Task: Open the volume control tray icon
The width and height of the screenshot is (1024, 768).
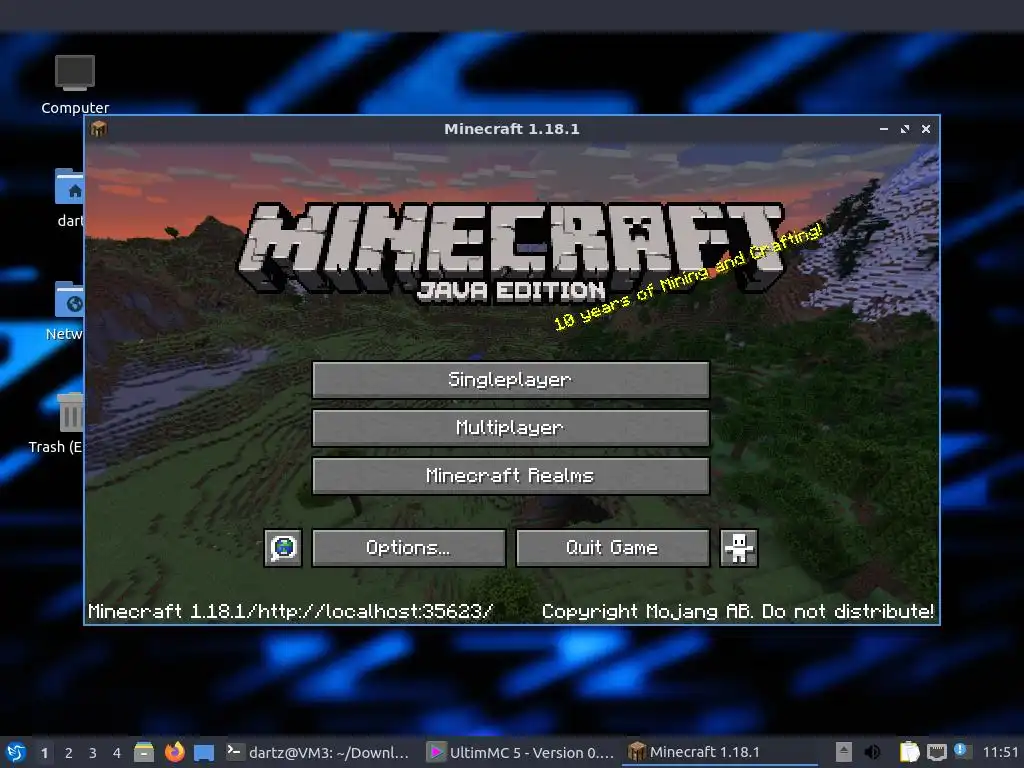Action: coord(872,752)
